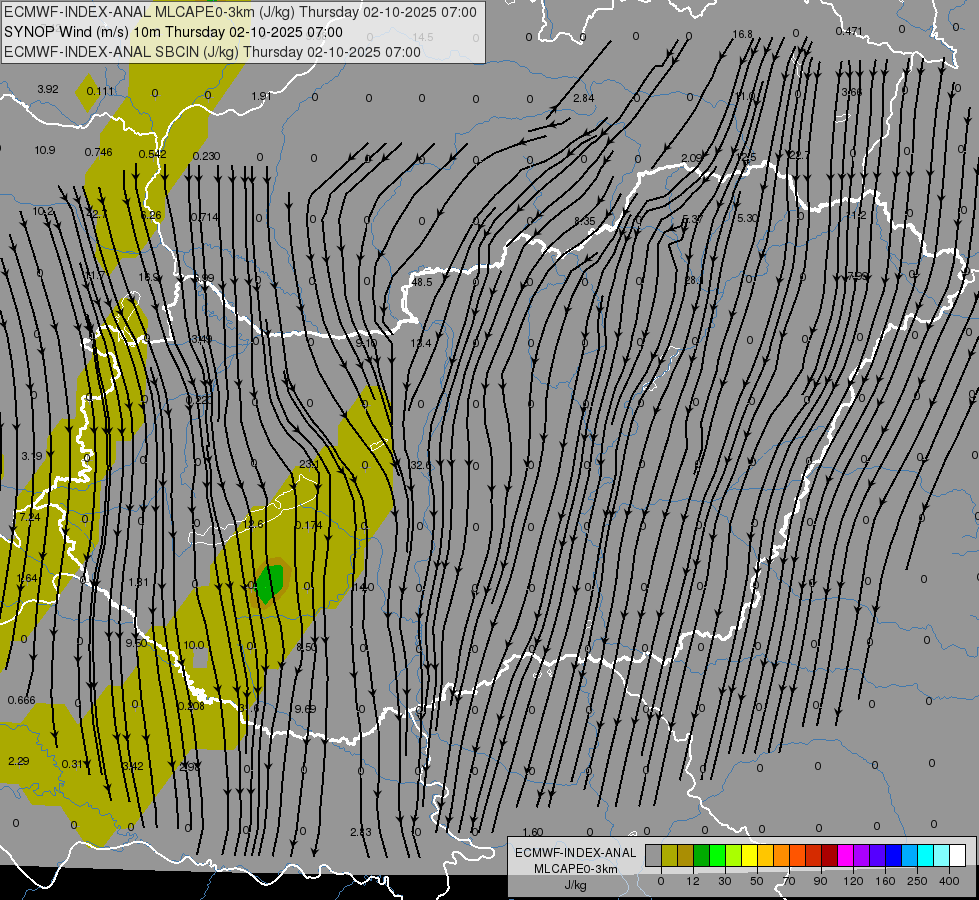Click legend scale value '12'
Screen dimensions: 979x900
click(692, 881)
